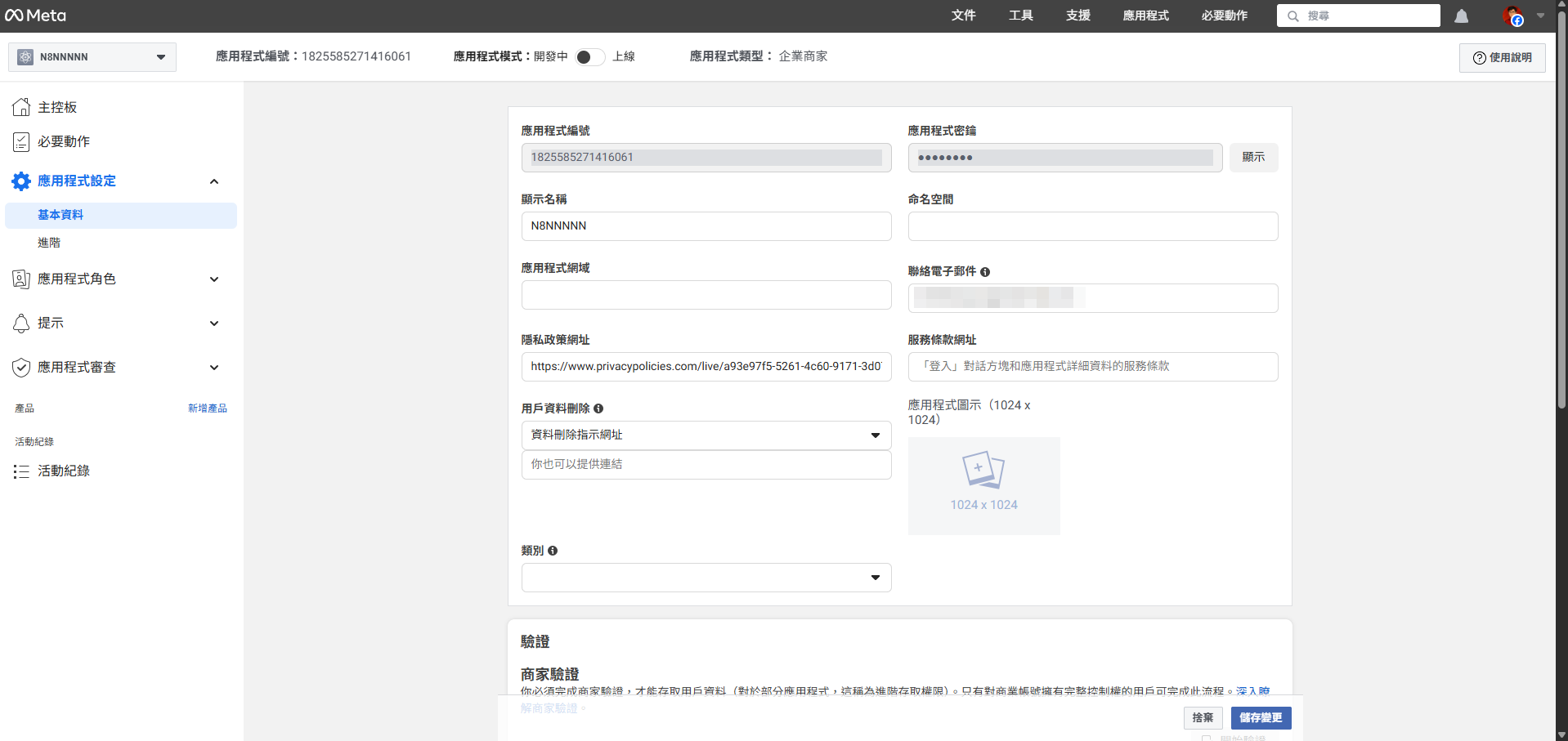The height and width of the screenshot is (741, 1568).
Task: Switch to the 進階 settings tab
Action: pos(49,242)
